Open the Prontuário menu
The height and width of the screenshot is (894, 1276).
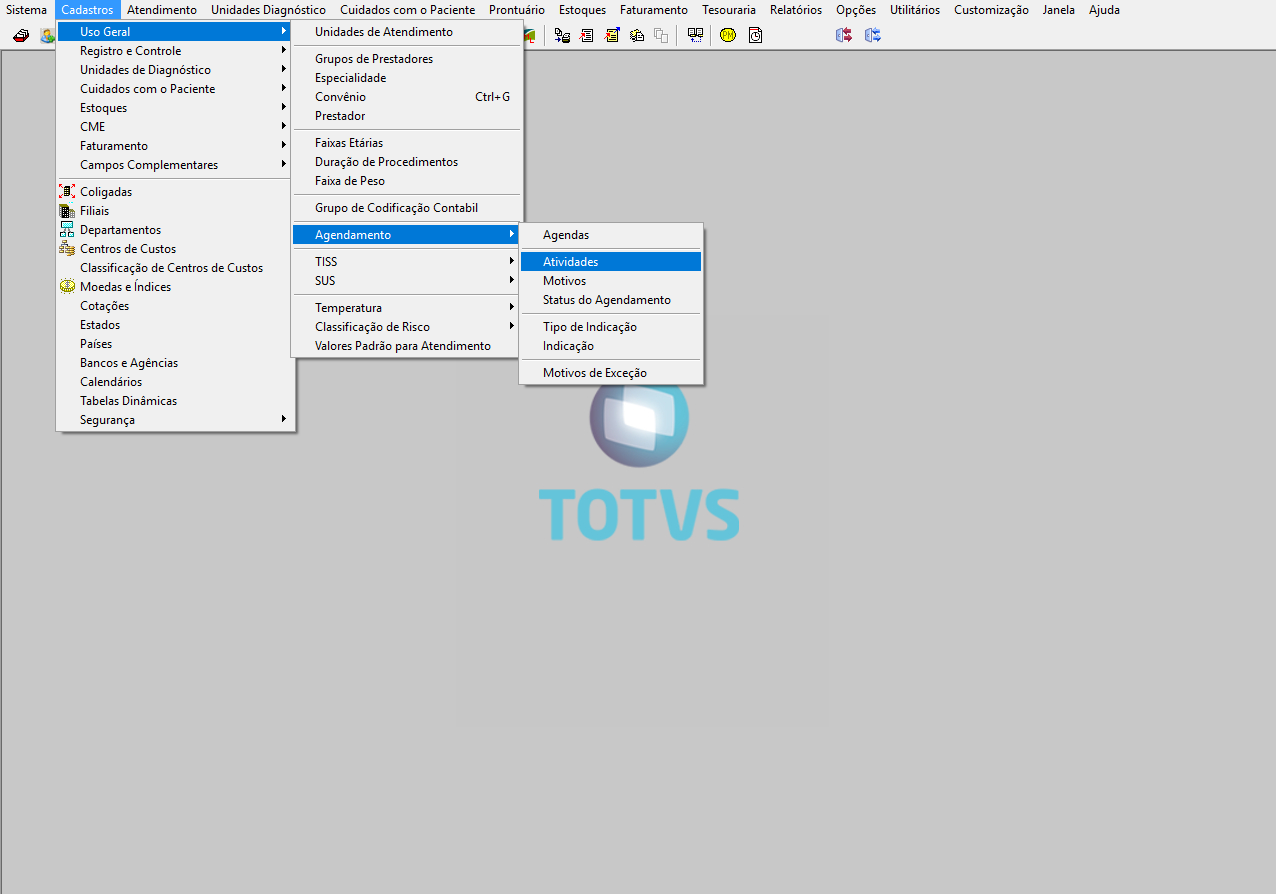pos(517,10)
